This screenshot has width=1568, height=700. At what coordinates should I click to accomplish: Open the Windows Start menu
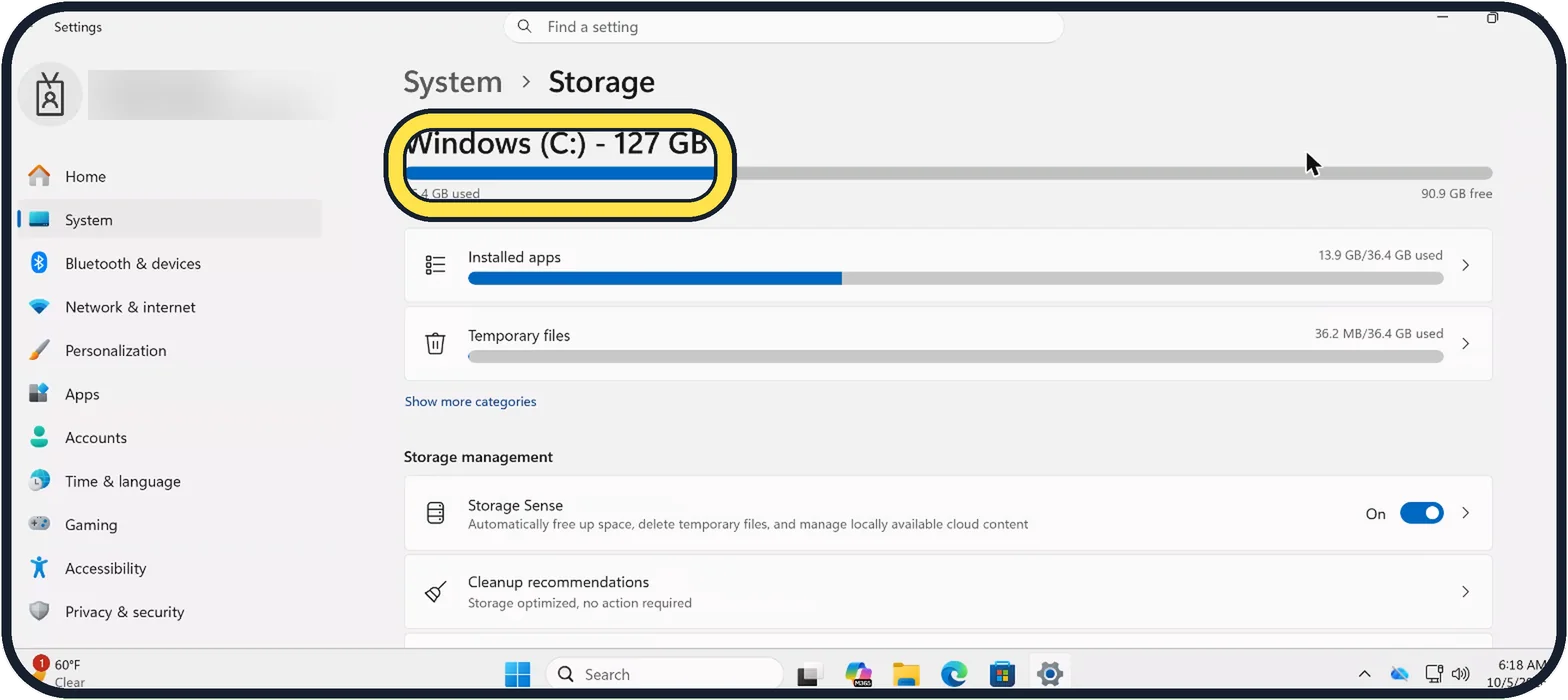(517, 675)
